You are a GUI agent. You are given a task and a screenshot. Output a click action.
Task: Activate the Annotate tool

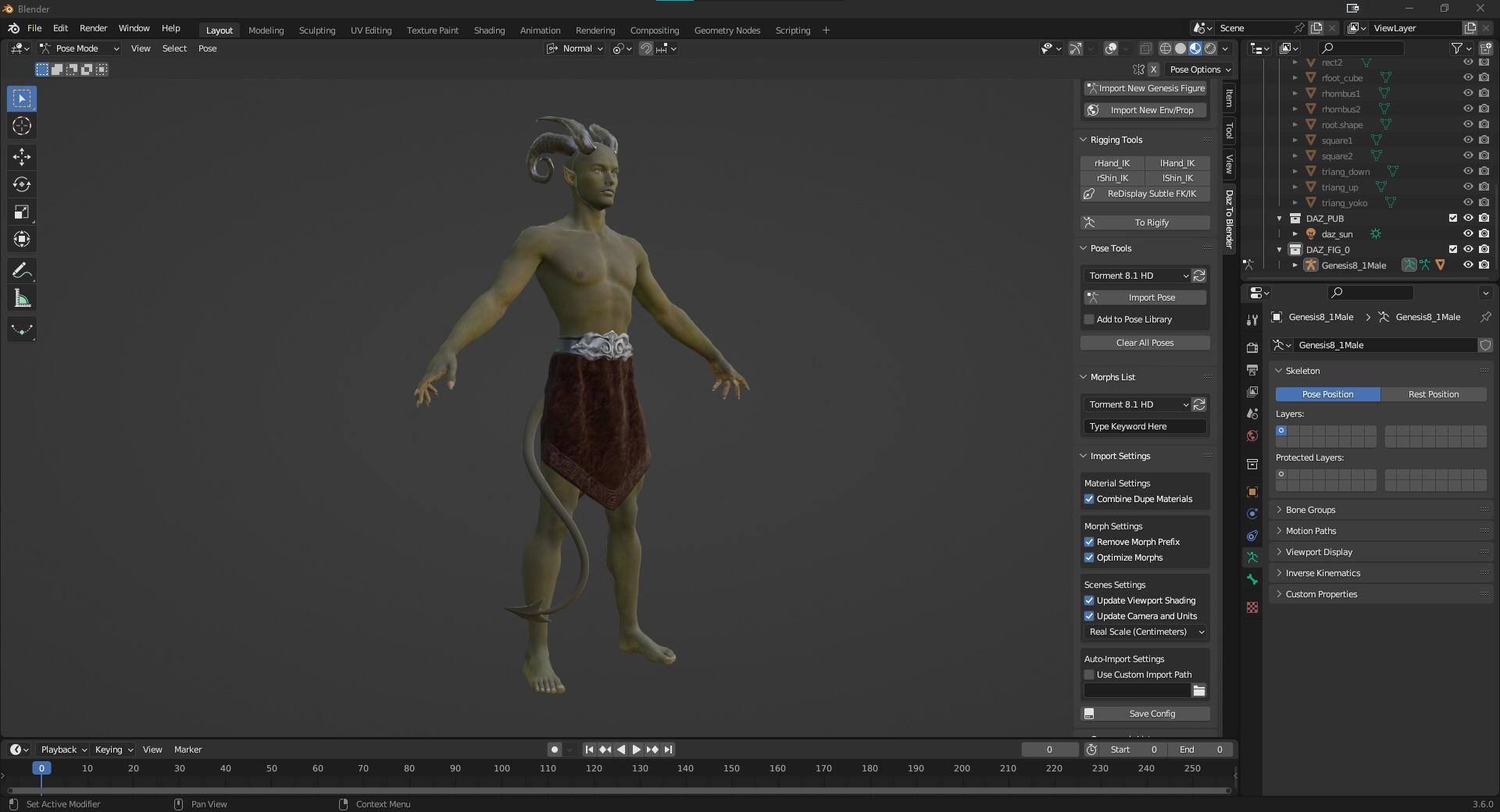22,271
